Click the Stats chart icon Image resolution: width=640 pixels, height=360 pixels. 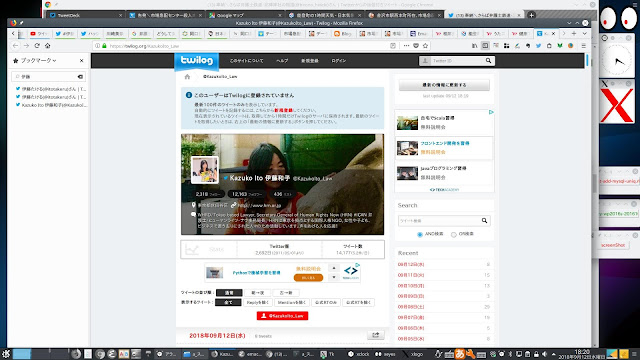(x=191, y=249)
